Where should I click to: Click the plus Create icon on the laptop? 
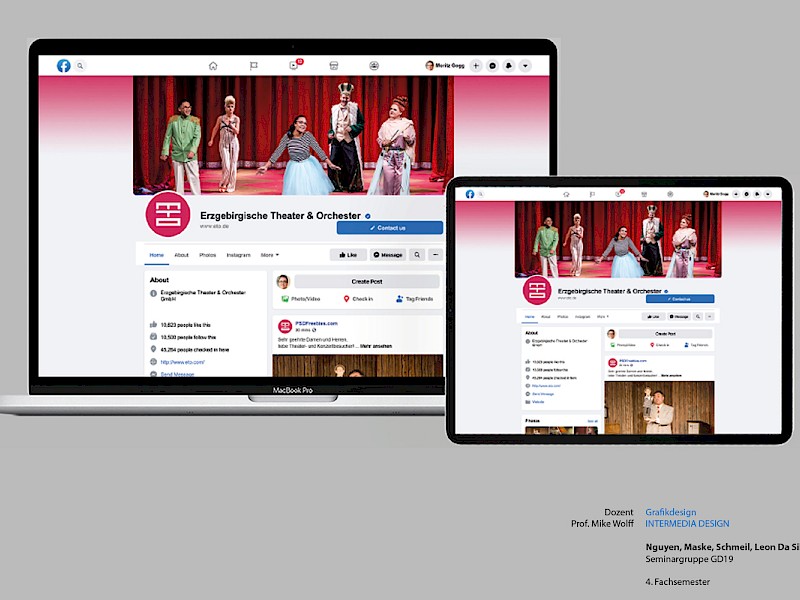(476, 65)
